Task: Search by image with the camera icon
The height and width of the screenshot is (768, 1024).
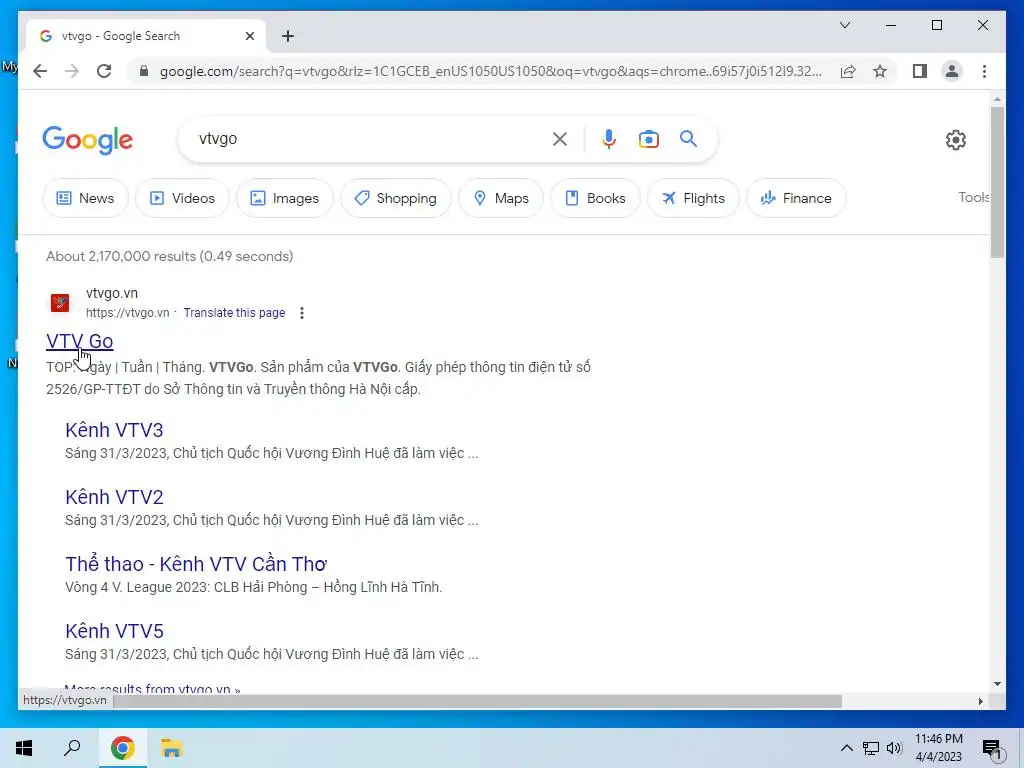Action: (648, 139)
